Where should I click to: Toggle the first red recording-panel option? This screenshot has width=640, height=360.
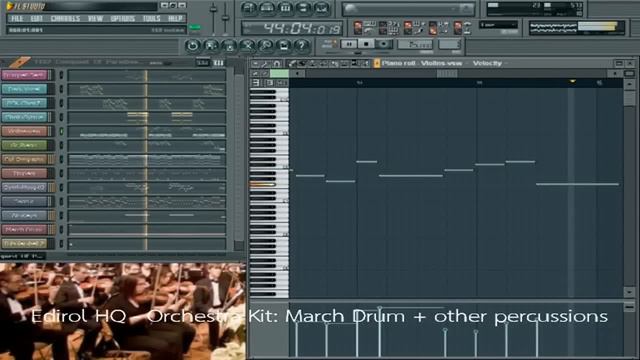pos(358,28)
